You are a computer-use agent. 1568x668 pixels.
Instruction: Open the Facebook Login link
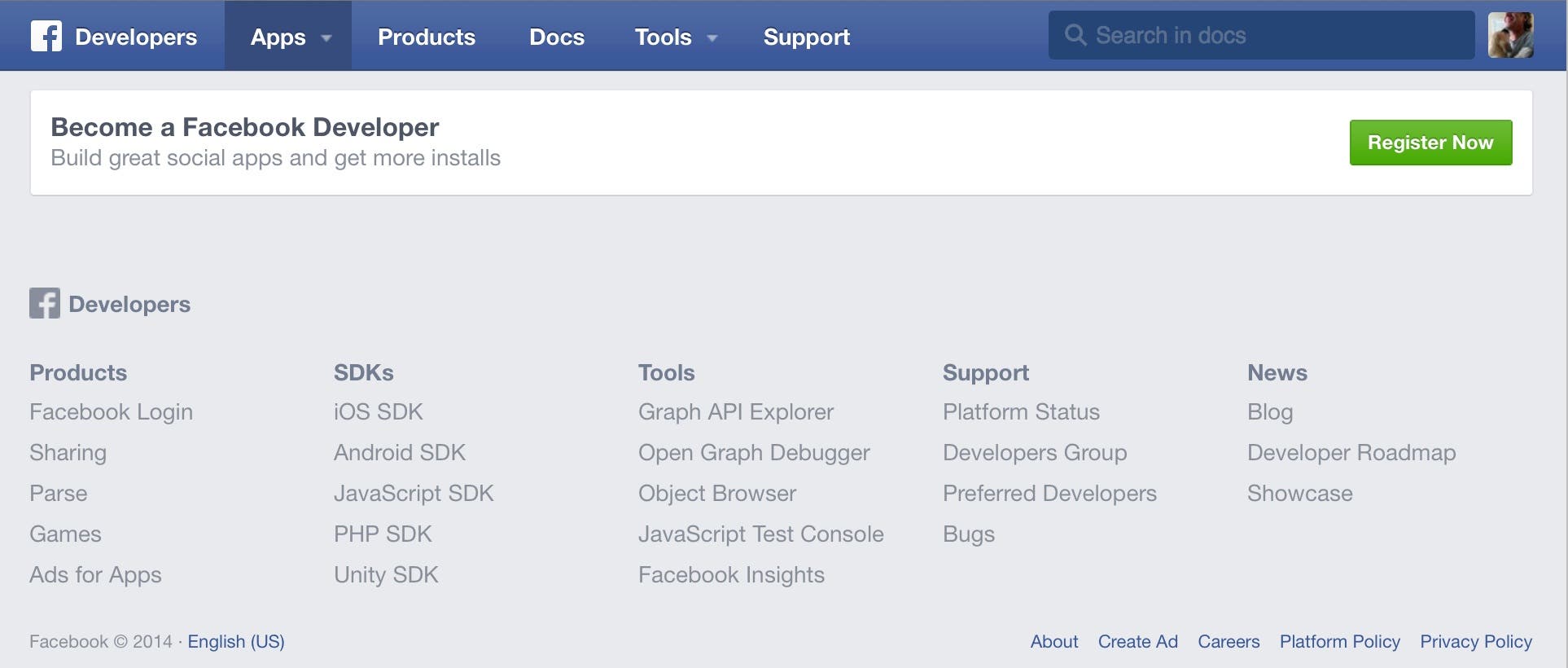pyautogui.click(x=112, y=412)
